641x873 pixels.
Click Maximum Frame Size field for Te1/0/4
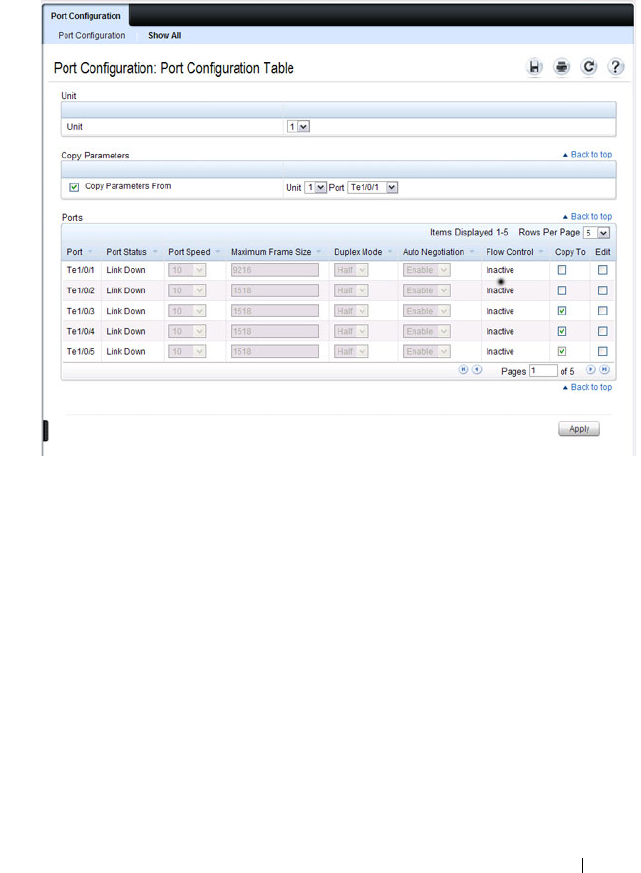pos(275,331)
